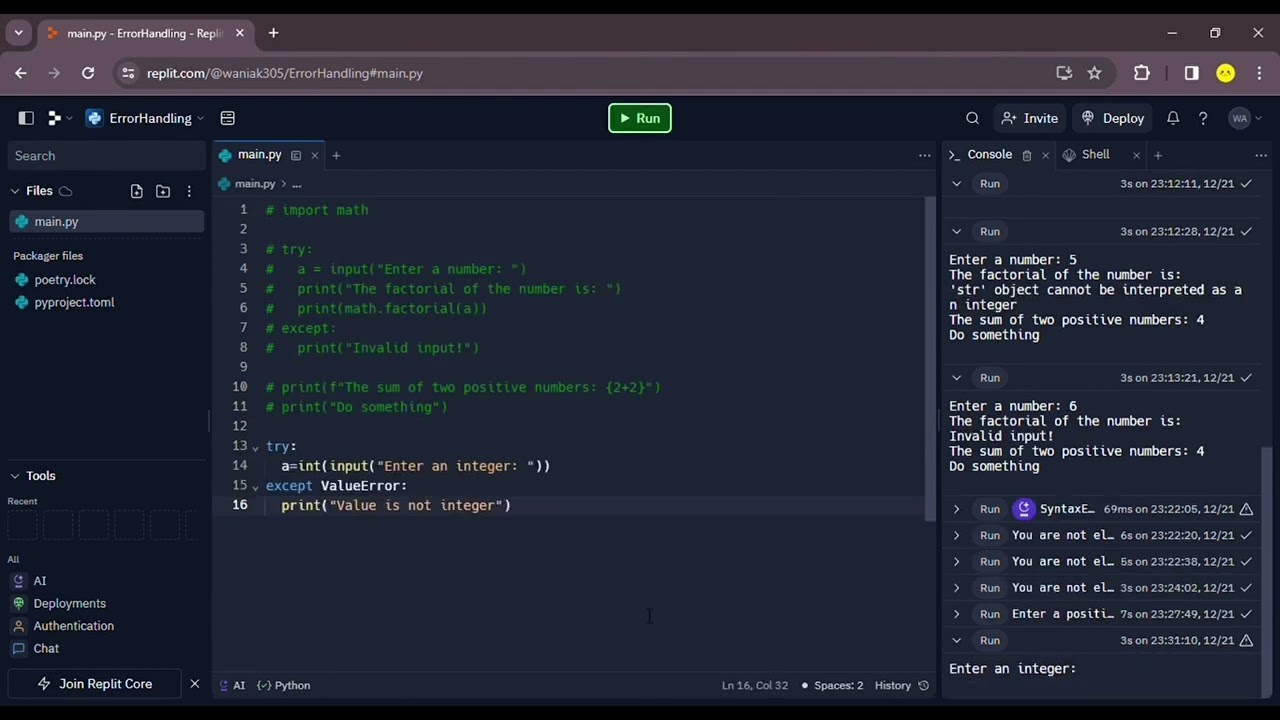
Task: Select main.py in the file tree
Action: coord(107,222)
